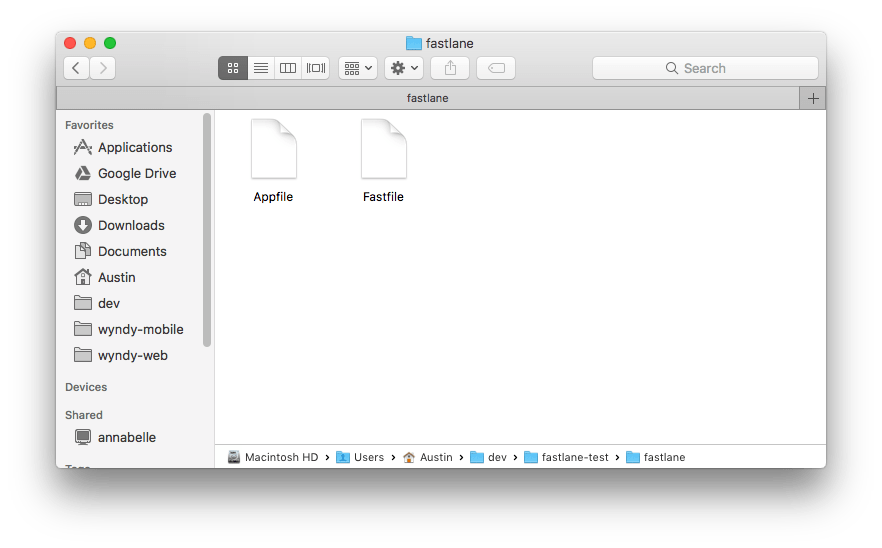Open the arrange items dropdown

(x=357, y=68)
